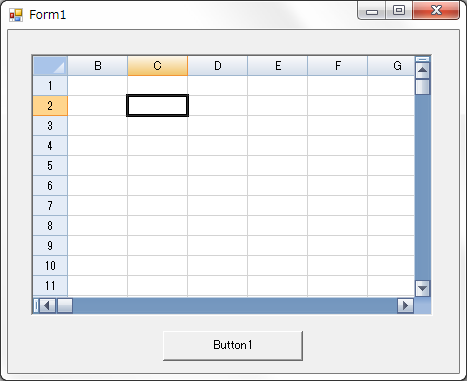
Task: Select row 2 header
Action: coord(50,106)
